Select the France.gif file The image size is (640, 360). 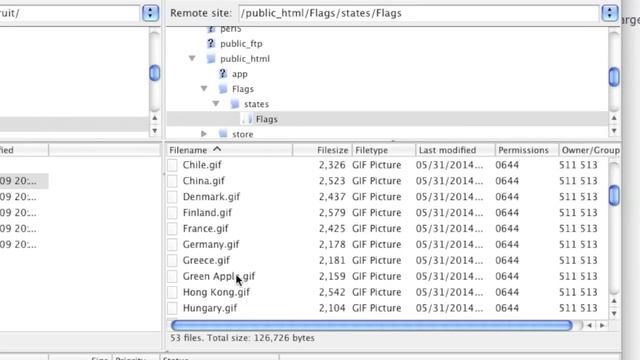205,229
